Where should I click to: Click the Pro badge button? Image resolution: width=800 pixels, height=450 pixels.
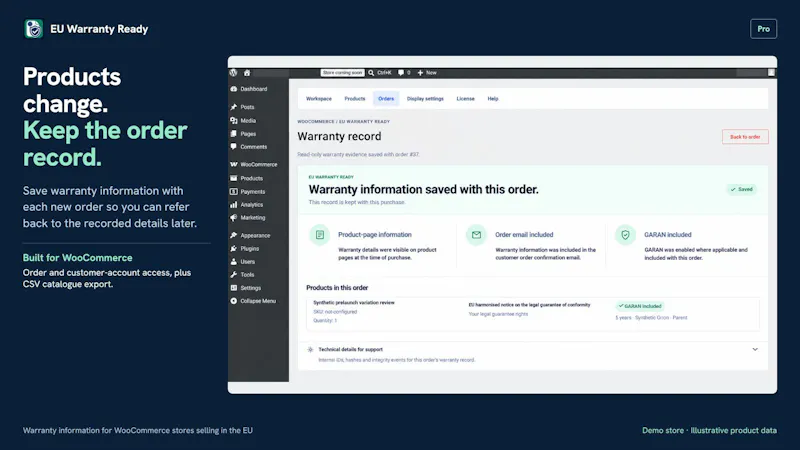[764, 29]
